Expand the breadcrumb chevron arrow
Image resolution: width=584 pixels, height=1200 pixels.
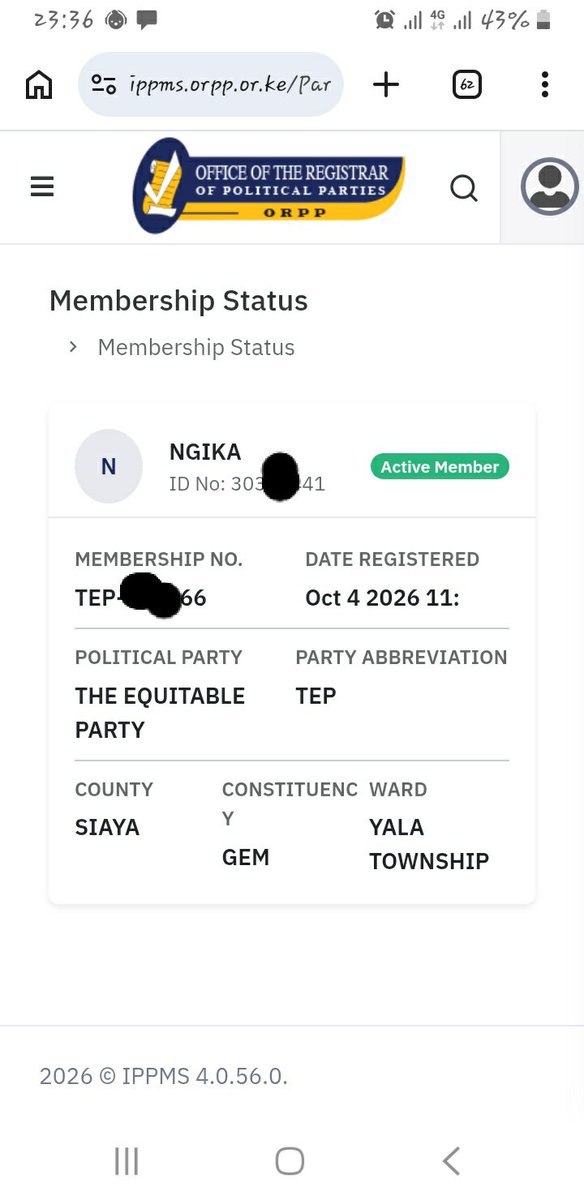click(x=73, y=346)
